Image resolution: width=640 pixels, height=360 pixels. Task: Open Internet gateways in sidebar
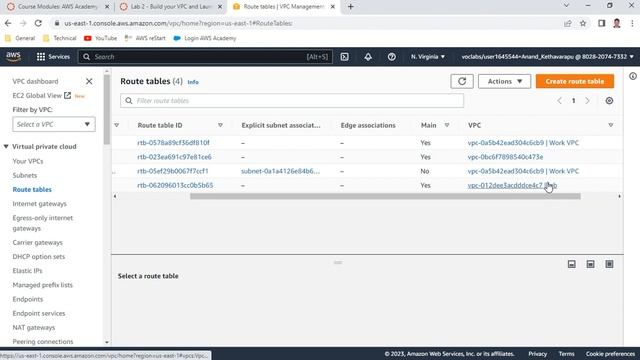[39, 204]
